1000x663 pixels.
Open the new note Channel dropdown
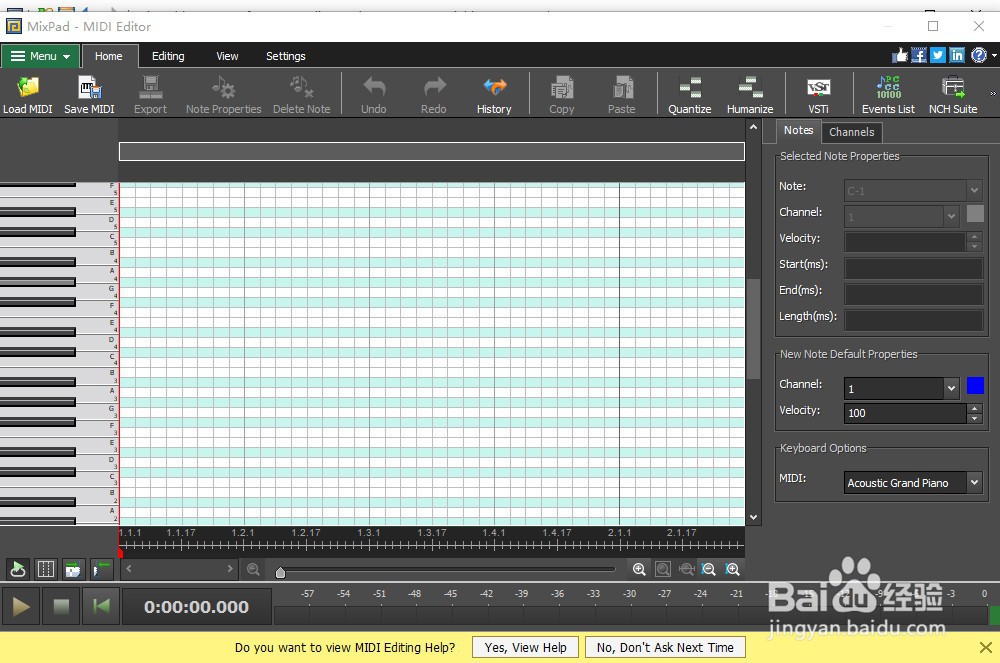click(952, 388)
